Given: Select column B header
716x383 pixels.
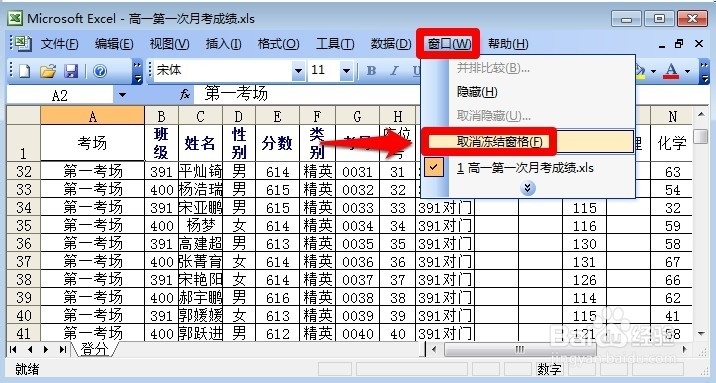Looking at the screenshot, I should click(x=161, y=116).
